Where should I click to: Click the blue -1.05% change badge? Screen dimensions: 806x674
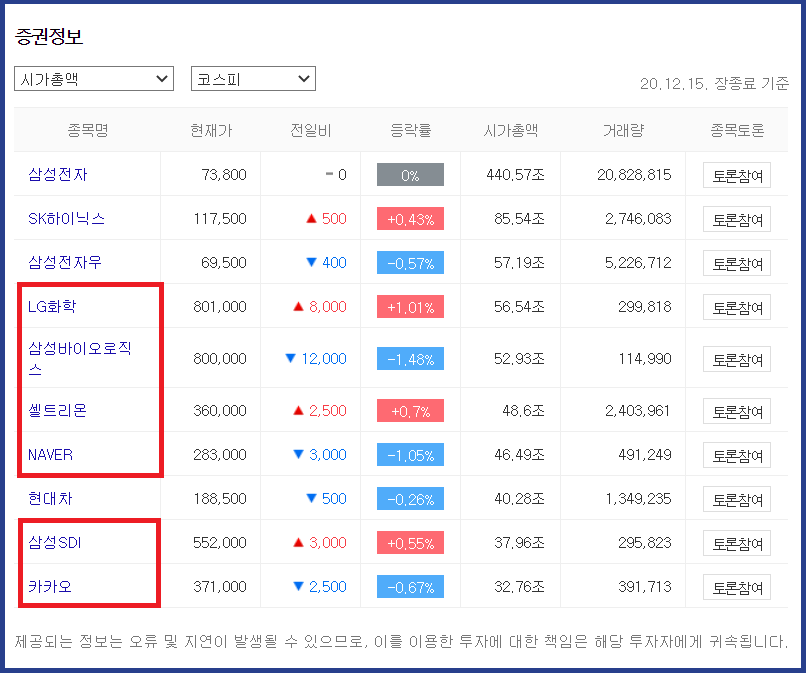(x=410, y=454)
